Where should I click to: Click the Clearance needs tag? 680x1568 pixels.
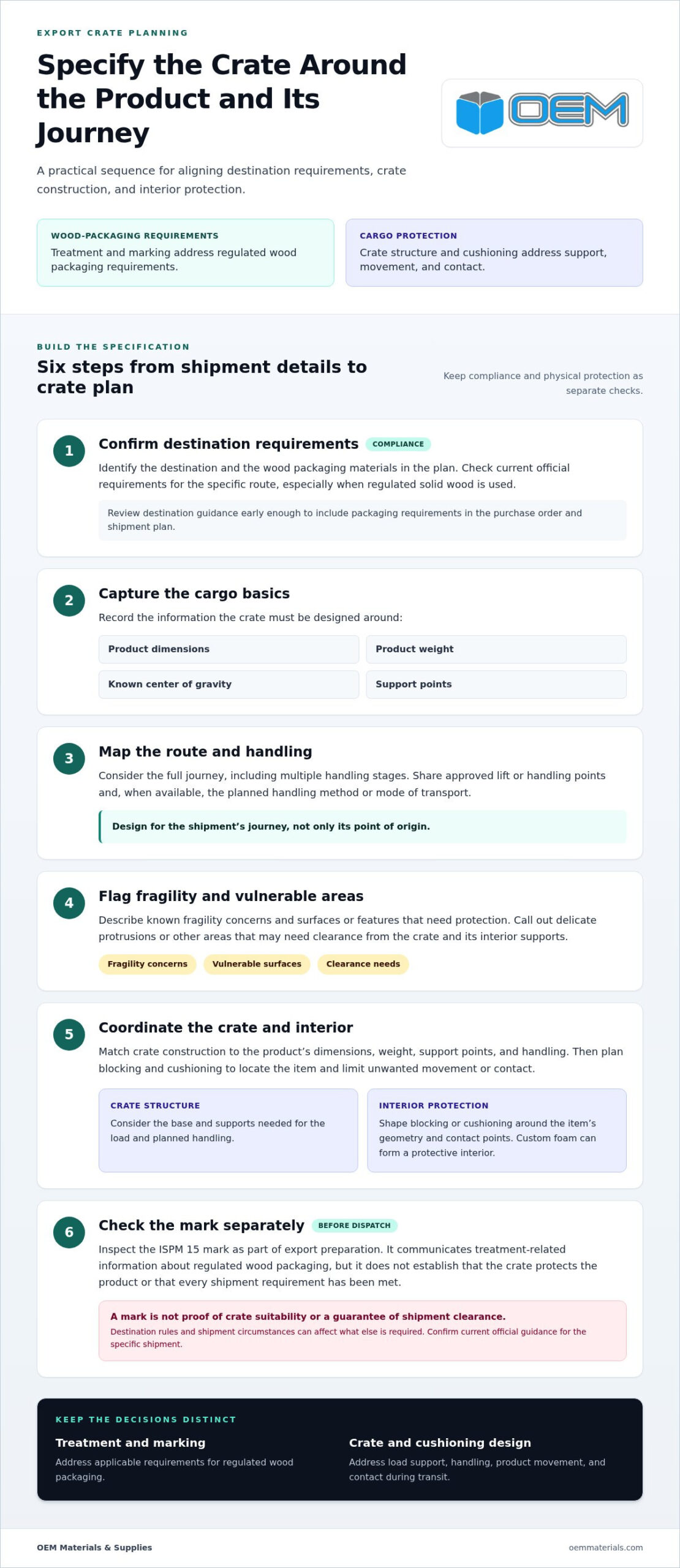coord(363,964)
